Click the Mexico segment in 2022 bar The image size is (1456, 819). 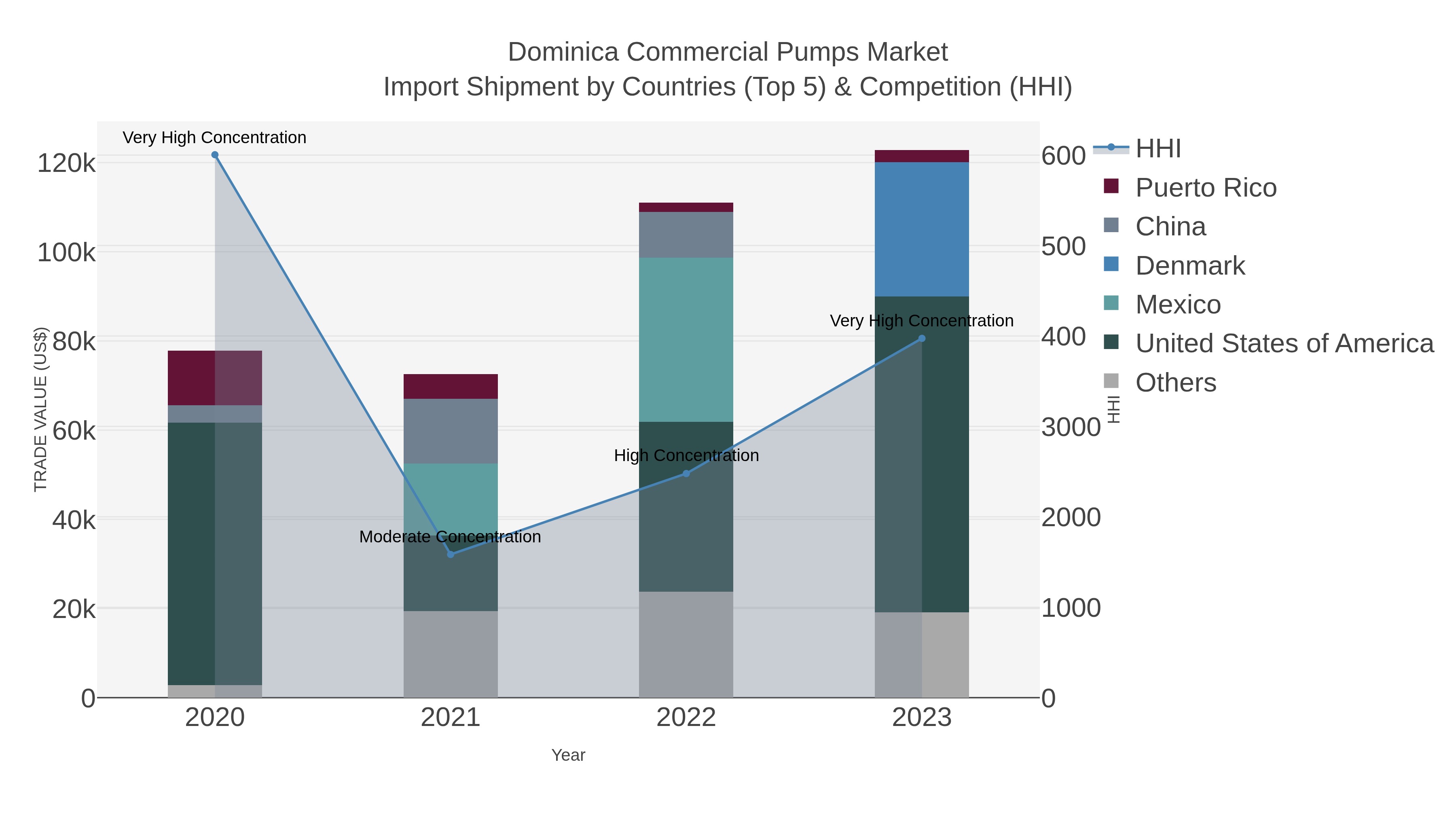point(686,340)
